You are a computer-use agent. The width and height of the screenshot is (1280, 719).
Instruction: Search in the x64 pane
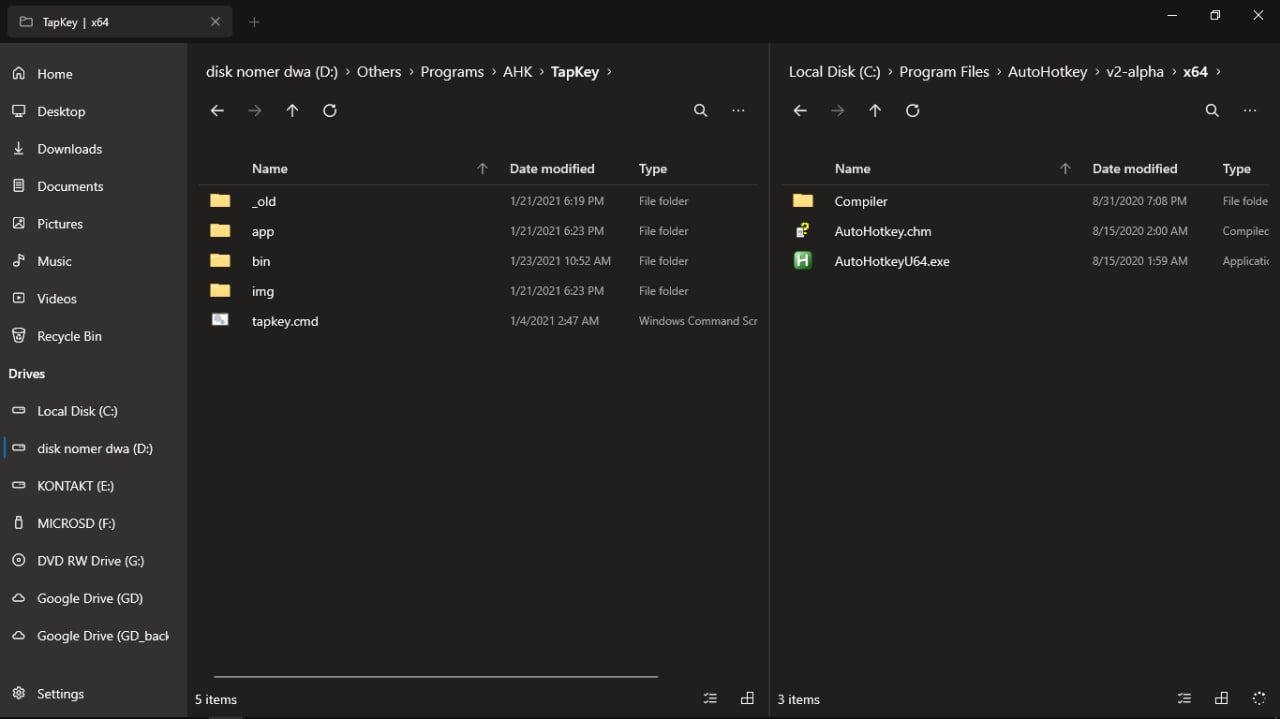point(1212,111)
